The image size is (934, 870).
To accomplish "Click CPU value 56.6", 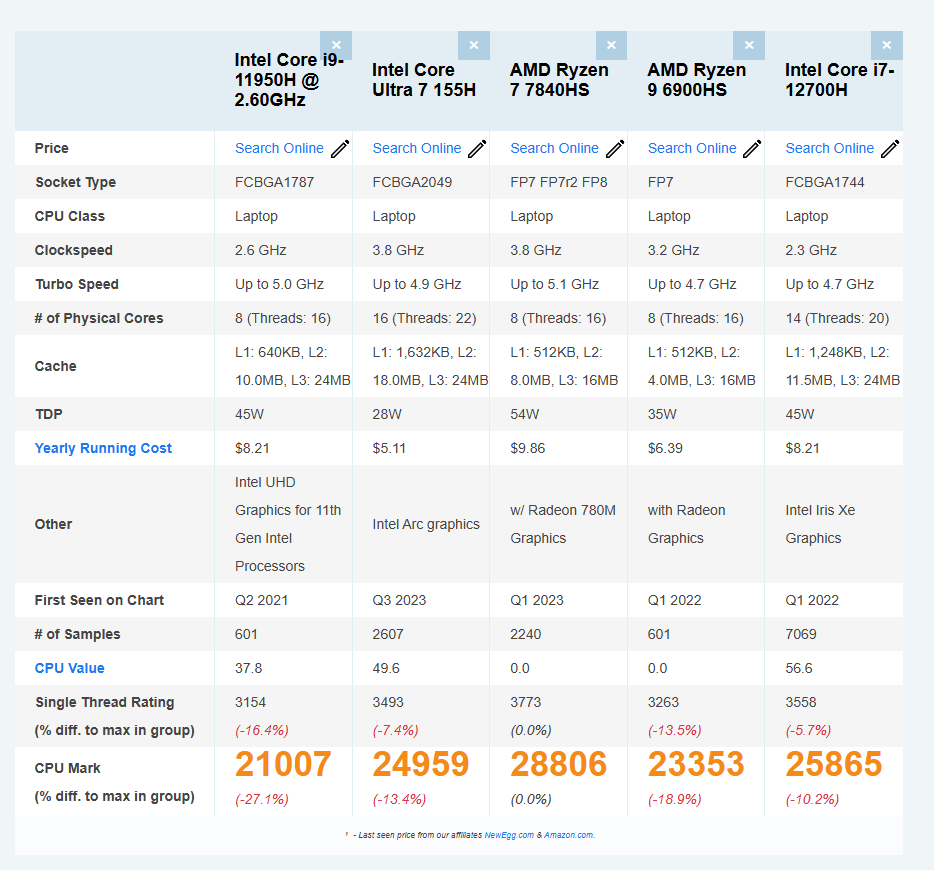I will 799,668.
